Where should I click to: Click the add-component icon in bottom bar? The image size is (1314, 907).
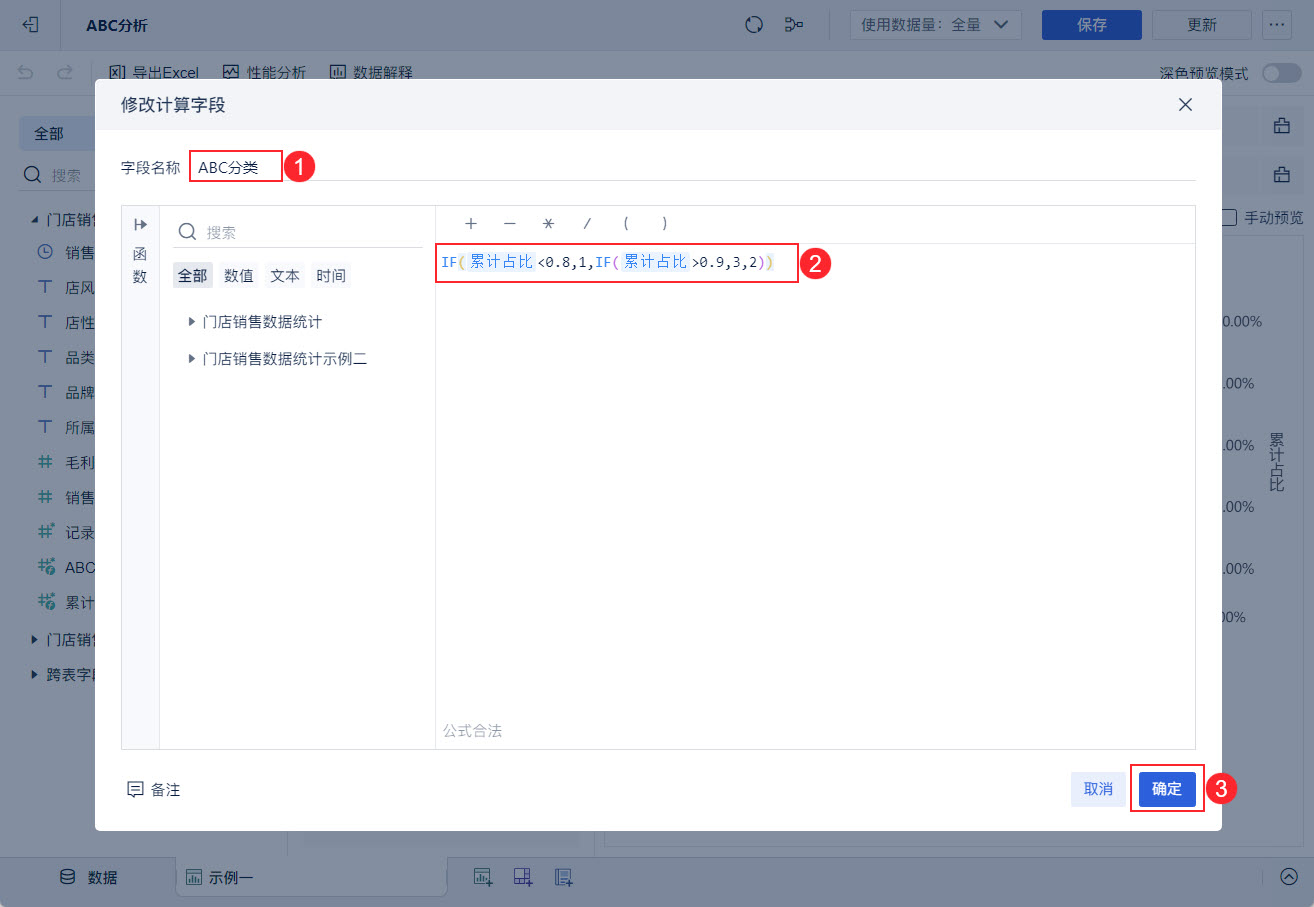[x=483, y=877]
